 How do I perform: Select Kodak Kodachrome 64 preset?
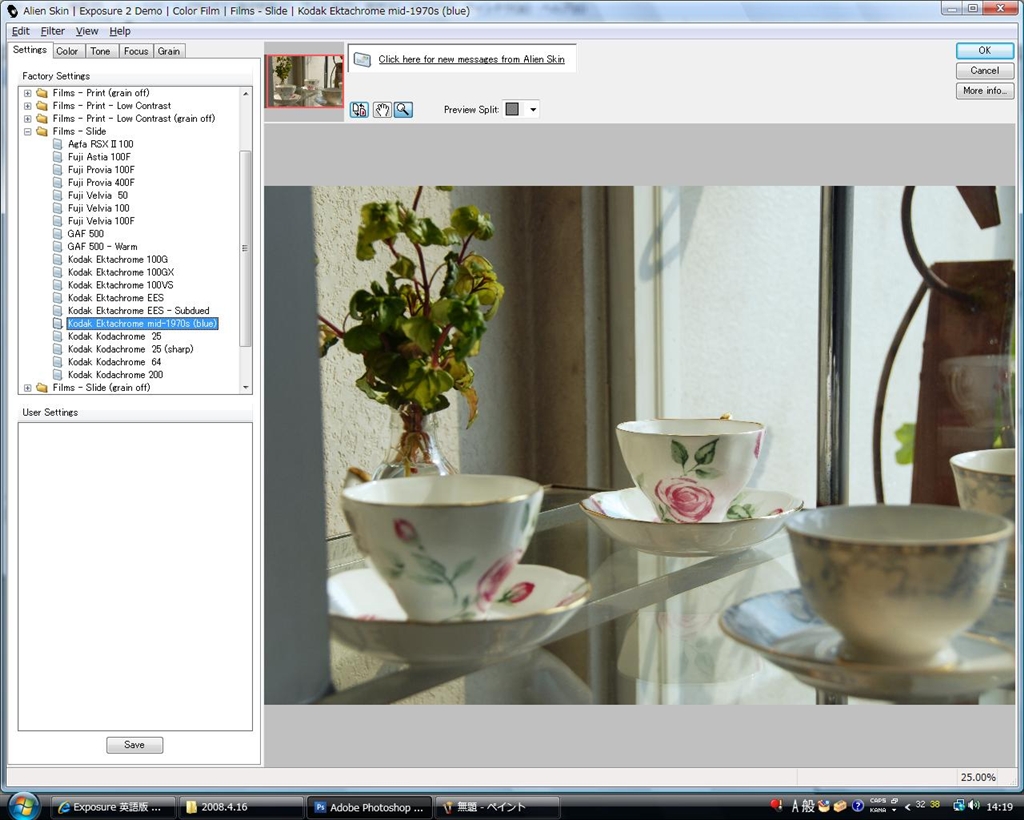pyautogui.click(x=114, y=362)
